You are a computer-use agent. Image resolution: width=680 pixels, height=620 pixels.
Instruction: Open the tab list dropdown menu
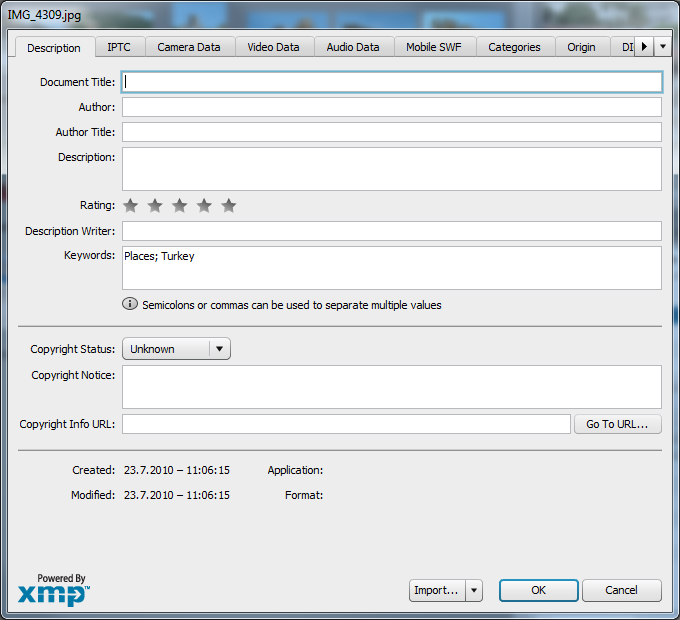click(x=662, y=47)
